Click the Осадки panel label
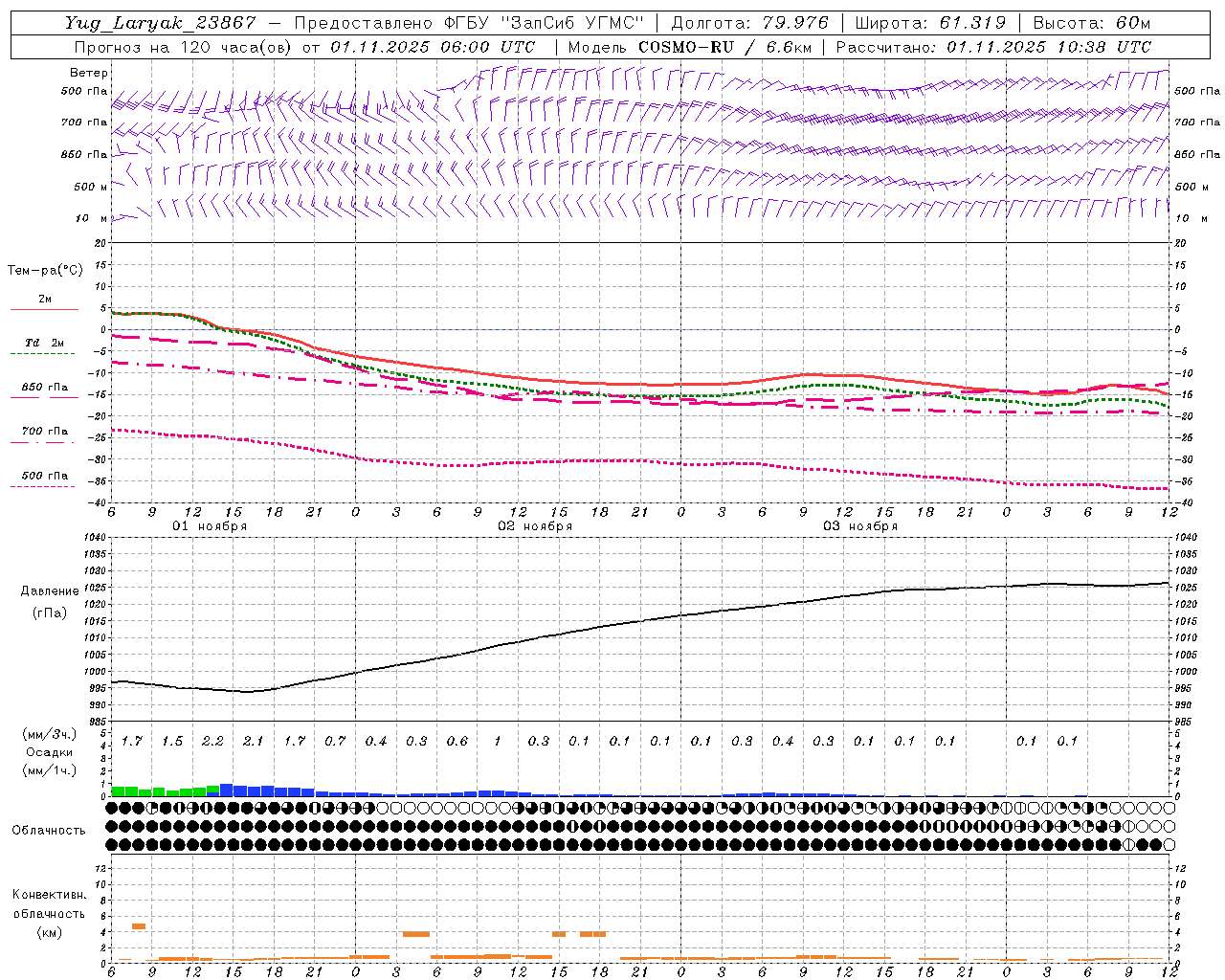Screen dimensions: 1225x980 click(48, 752)
